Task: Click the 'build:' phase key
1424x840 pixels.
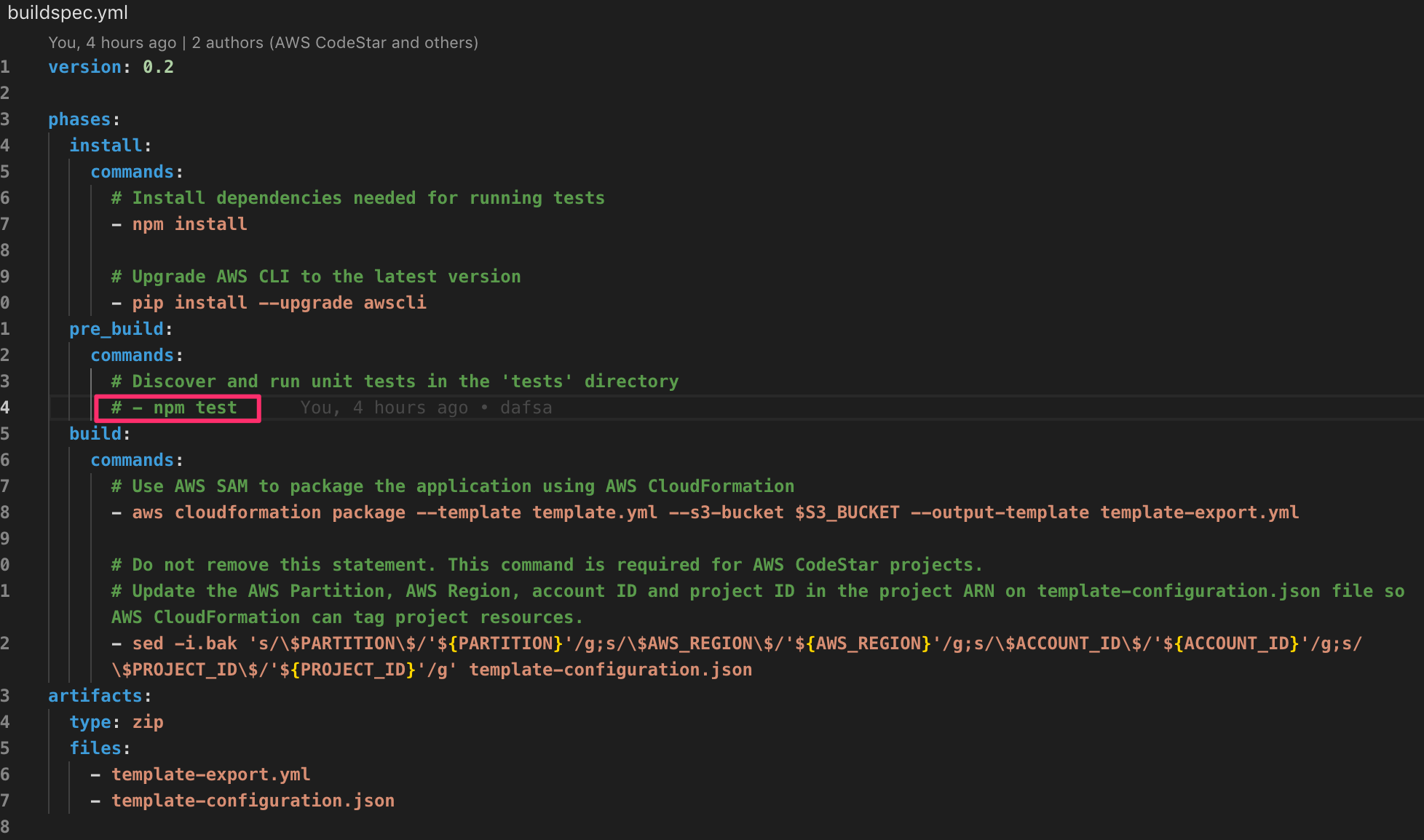Action: pos(100,434)
